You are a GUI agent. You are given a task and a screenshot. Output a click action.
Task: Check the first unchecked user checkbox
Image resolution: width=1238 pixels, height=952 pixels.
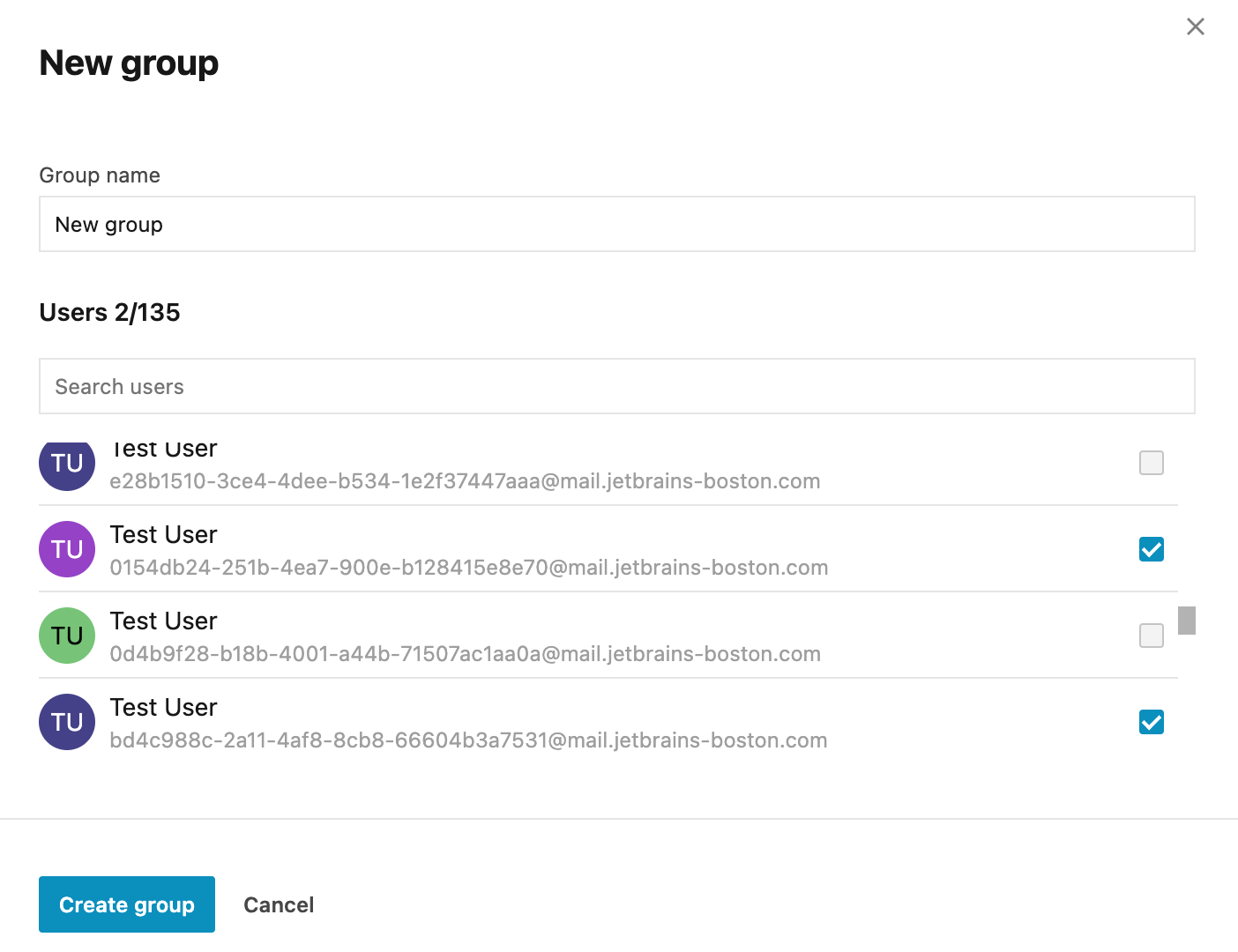click(1151, 462)
